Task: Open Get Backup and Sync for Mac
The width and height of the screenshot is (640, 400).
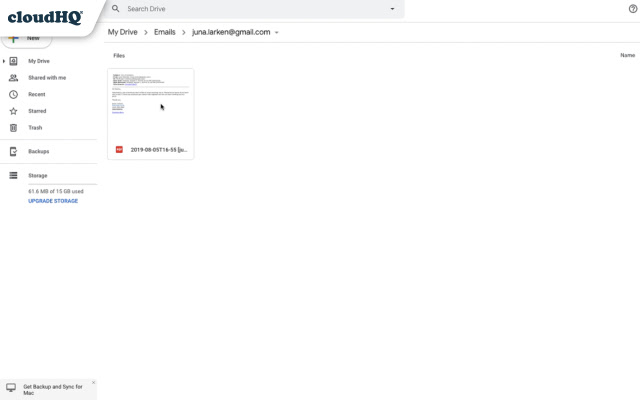Action: 53,390
